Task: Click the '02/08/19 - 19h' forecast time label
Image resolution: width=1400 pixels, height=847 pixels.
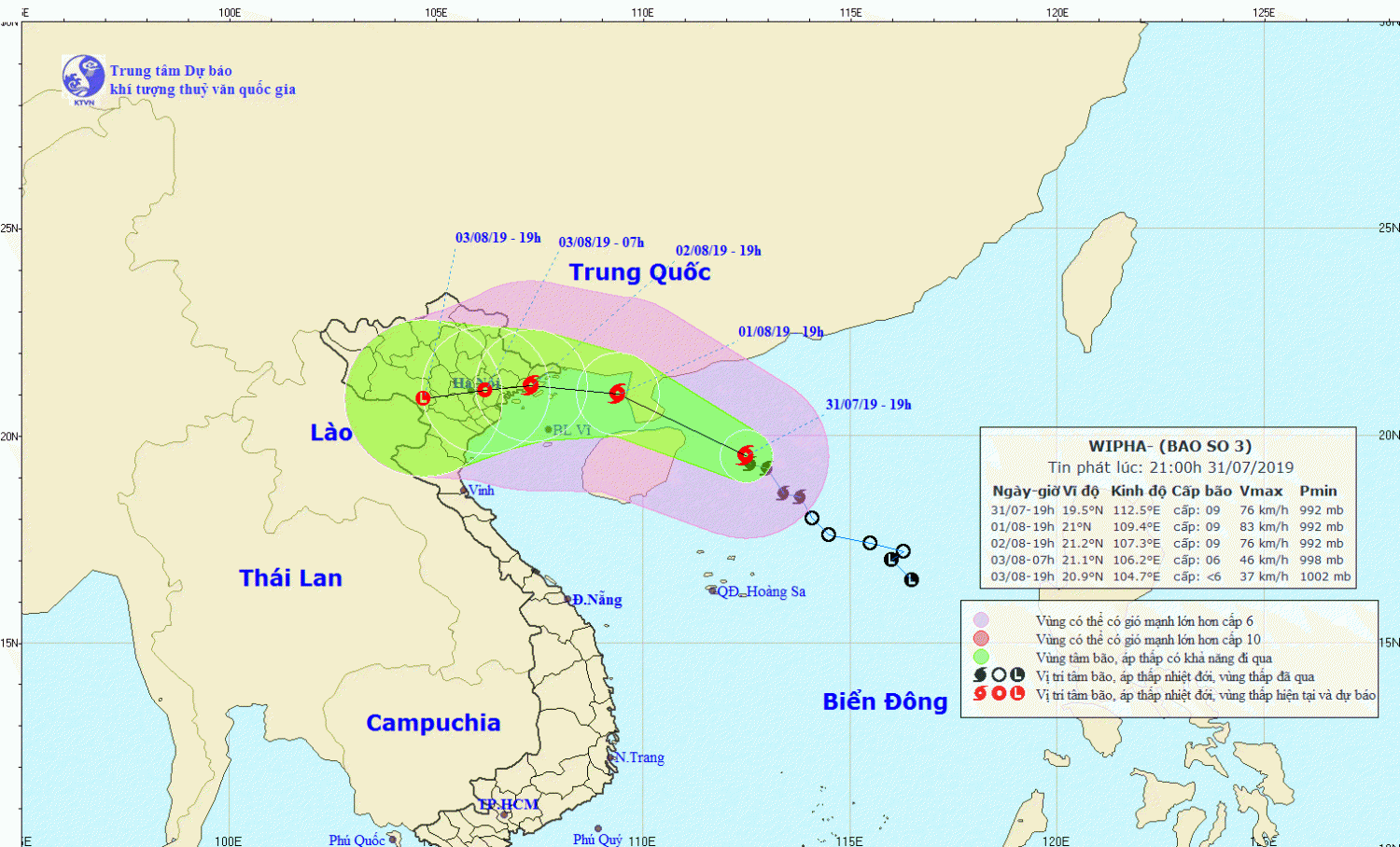Action: (x=719, y=251)
